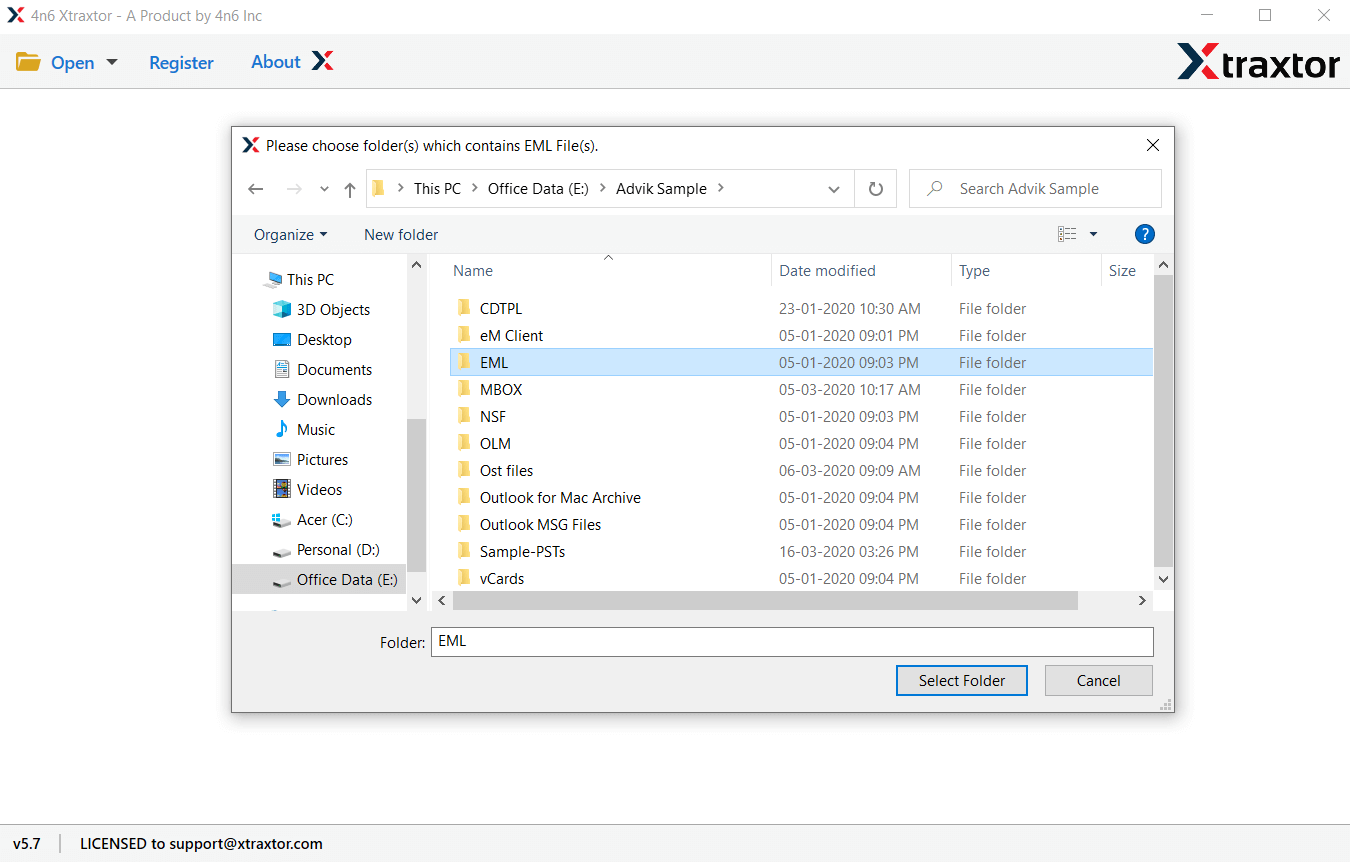Click the Select Folder button

click(x=962, y=680)
